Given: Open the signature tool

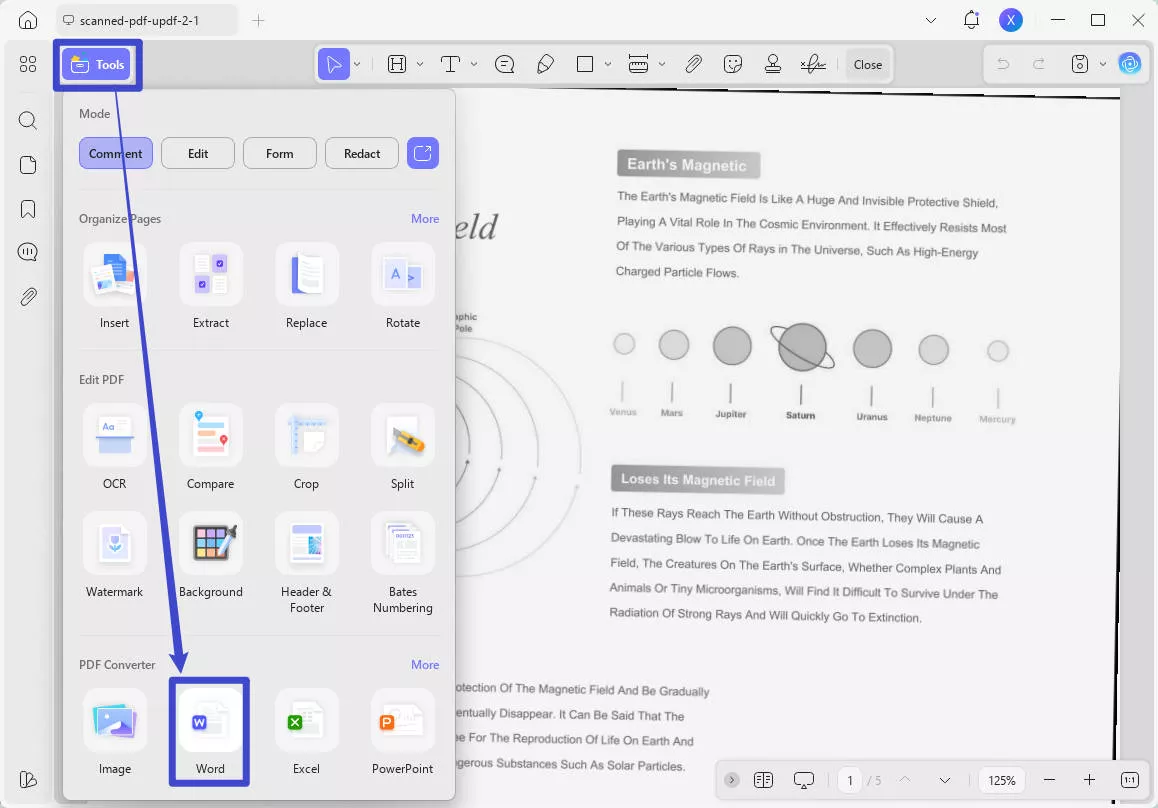Looking at the screenshot, I should [x=812, y=63].
